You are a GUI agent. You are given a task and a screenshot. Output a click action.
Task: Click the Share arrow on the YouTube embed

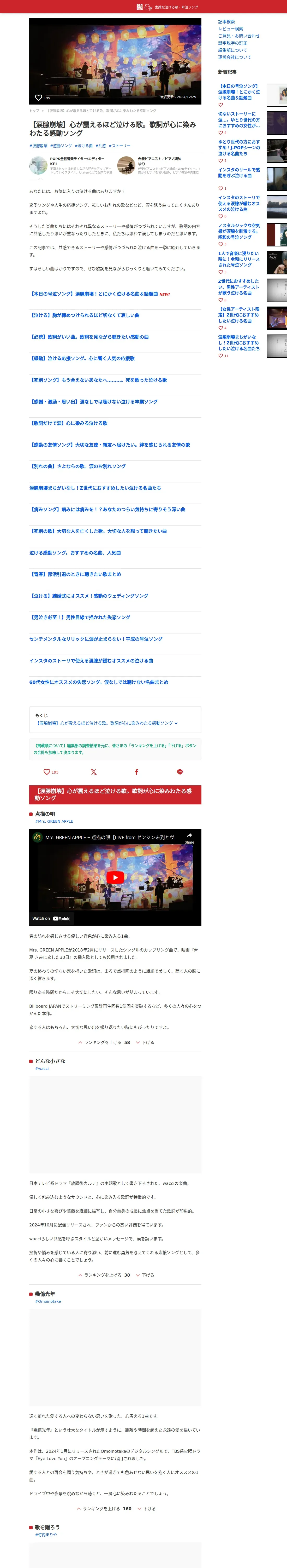[189, 838]
